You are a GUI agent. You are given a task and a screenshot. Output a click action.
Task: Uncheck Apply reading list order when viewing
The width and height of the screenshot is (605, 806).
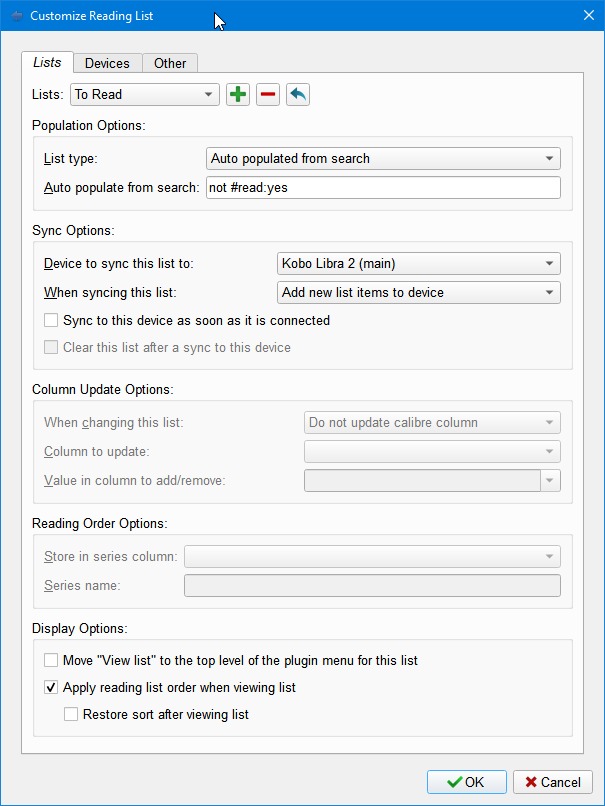point(51,688)
